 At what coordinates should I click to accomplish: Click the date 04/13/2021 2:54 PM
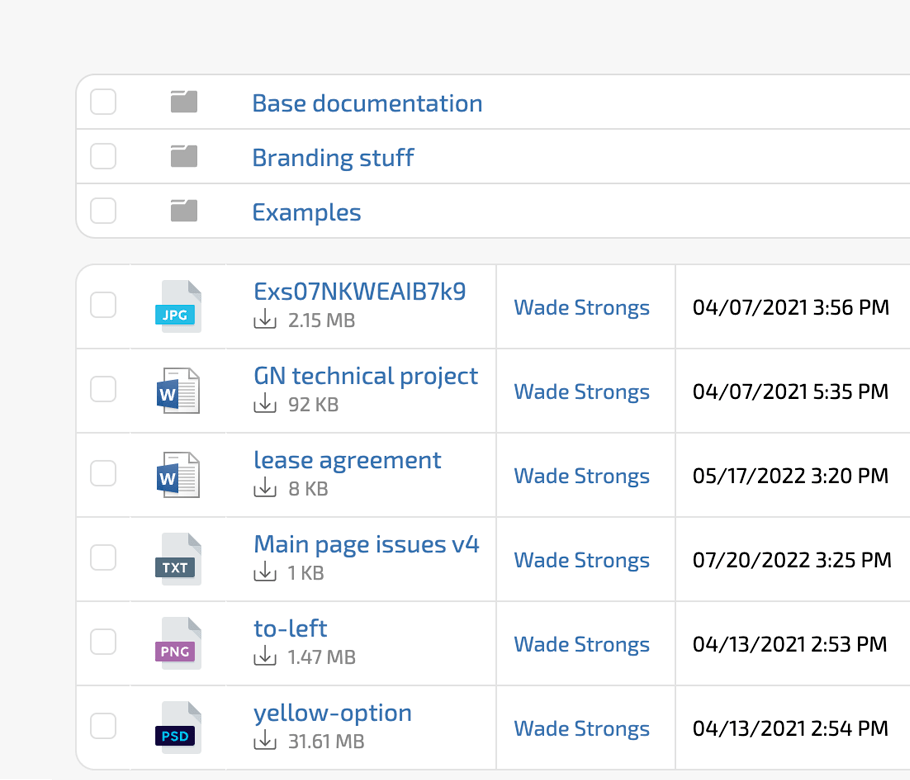(790, 728)
